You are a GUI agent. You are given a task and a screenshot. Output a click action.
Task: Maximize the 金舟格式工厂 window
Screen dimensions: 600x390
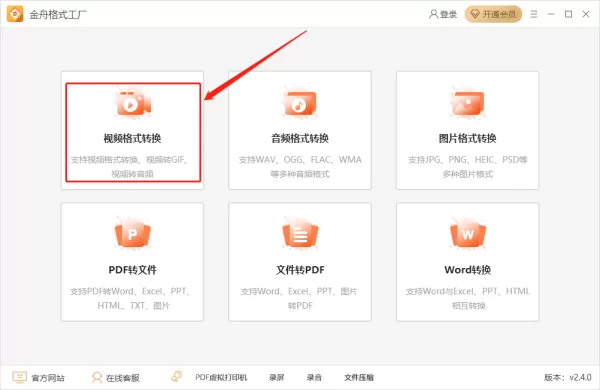pyautogui.click(x=569, y=14)
